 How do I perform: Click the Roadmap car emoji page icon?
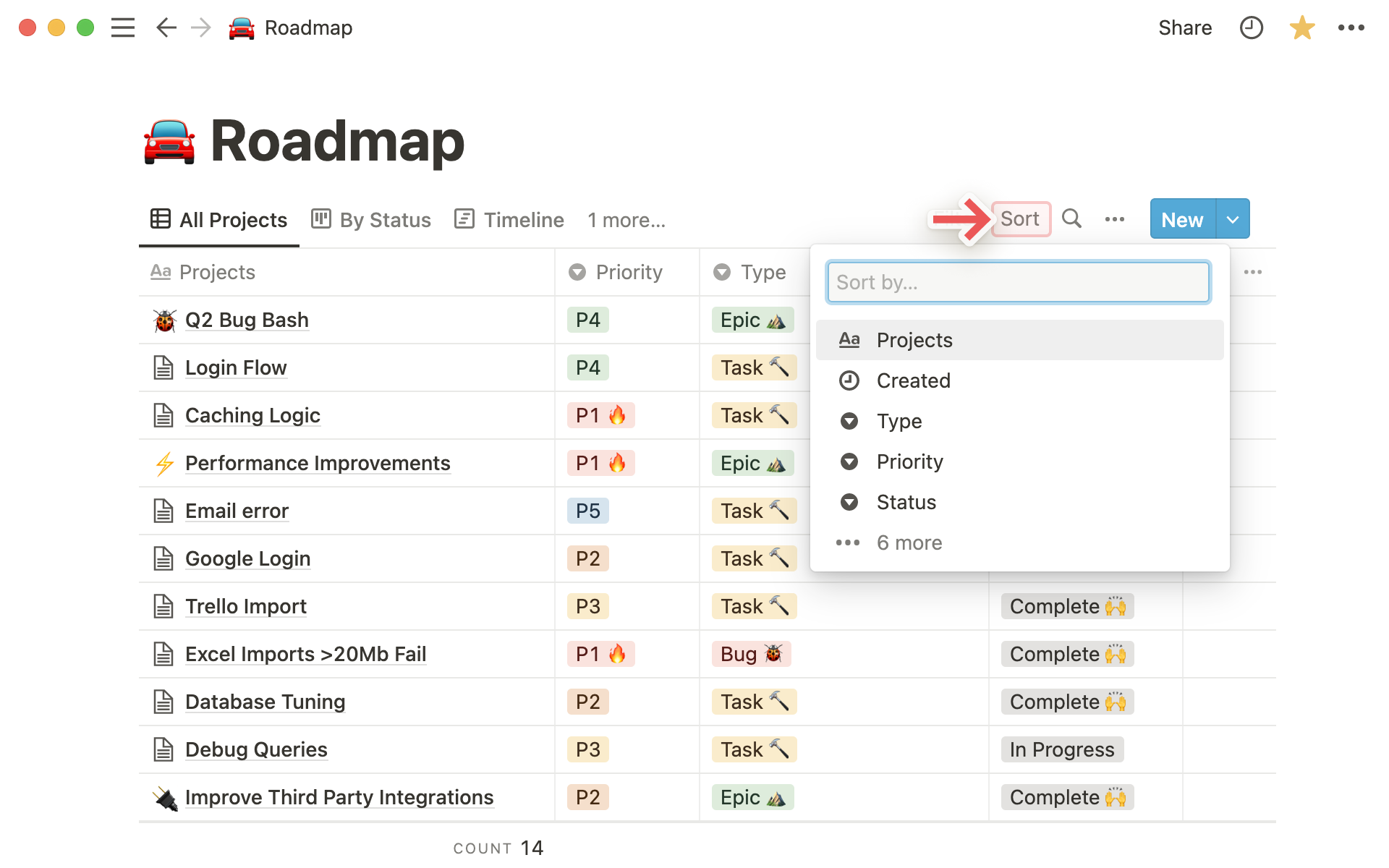coord(242,27)
